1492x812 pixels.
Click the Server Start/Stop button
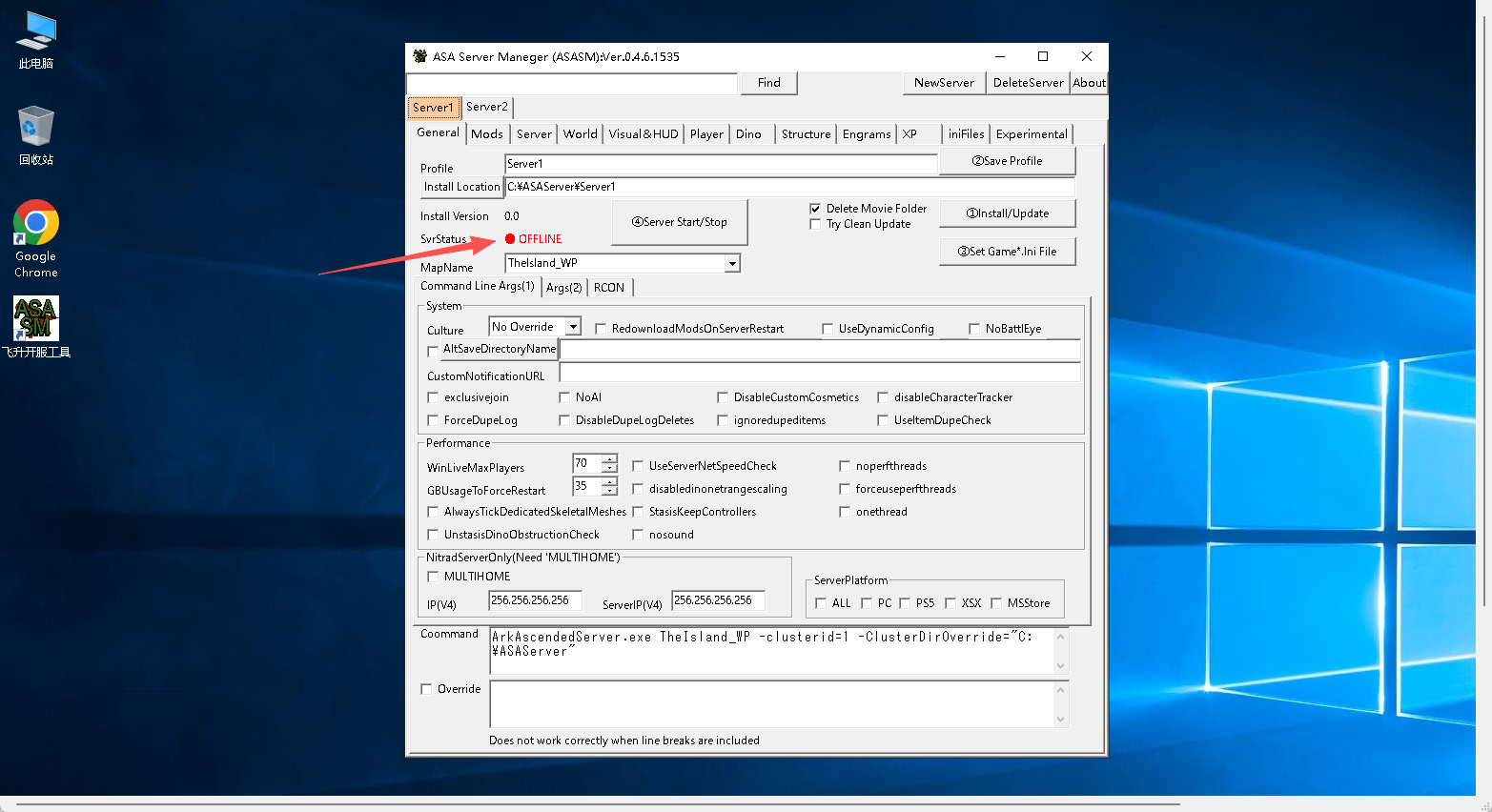point(679,222)
